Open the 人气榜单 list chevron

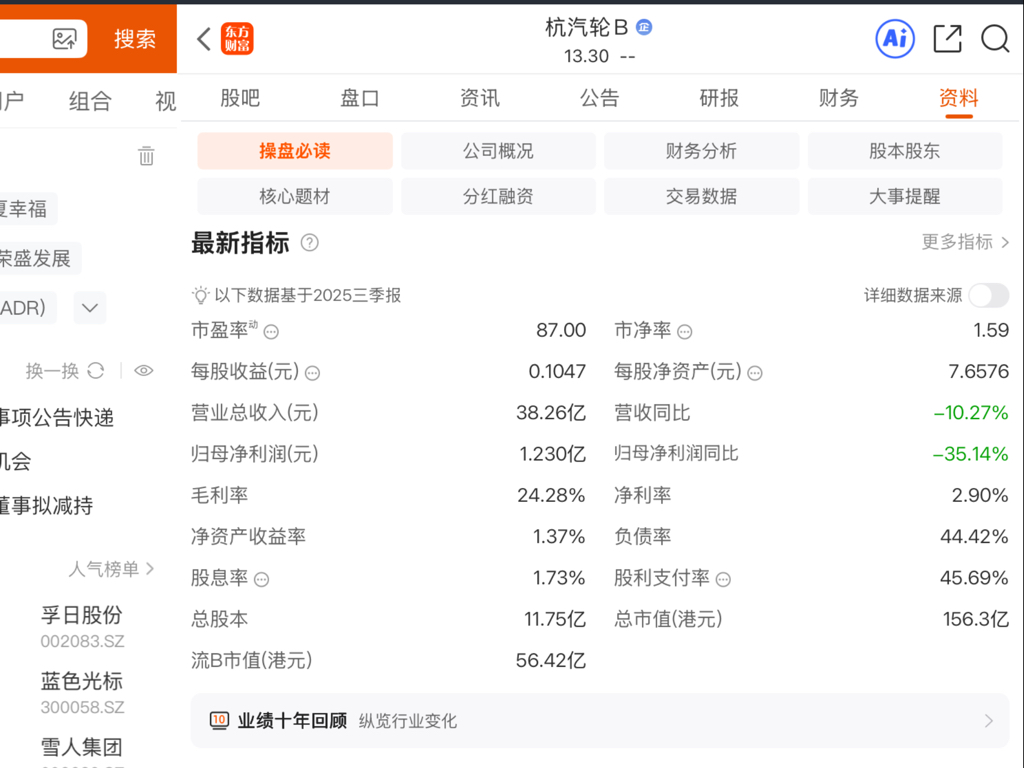tap(150, 569)
